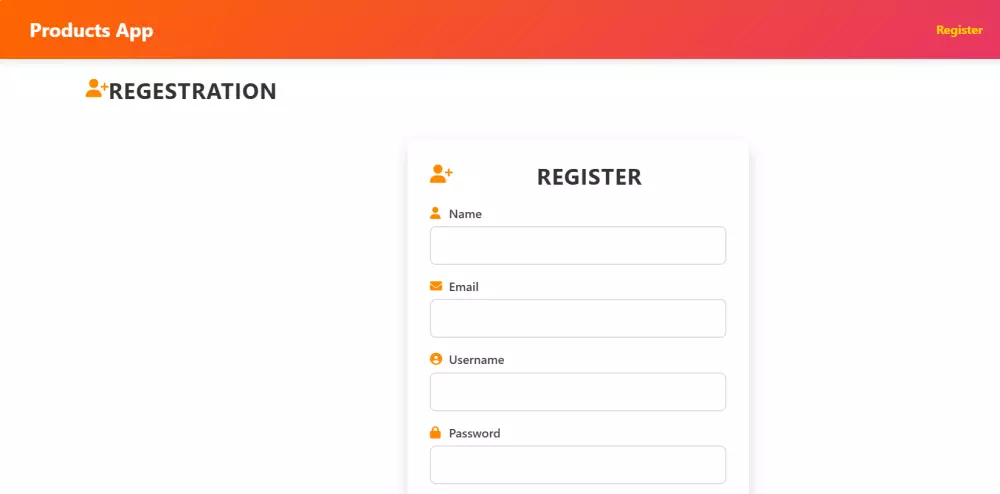Click the user-plus icon beside REGESTRATION heading
This screenshot has height=494, width=1000.
point(96,89)
